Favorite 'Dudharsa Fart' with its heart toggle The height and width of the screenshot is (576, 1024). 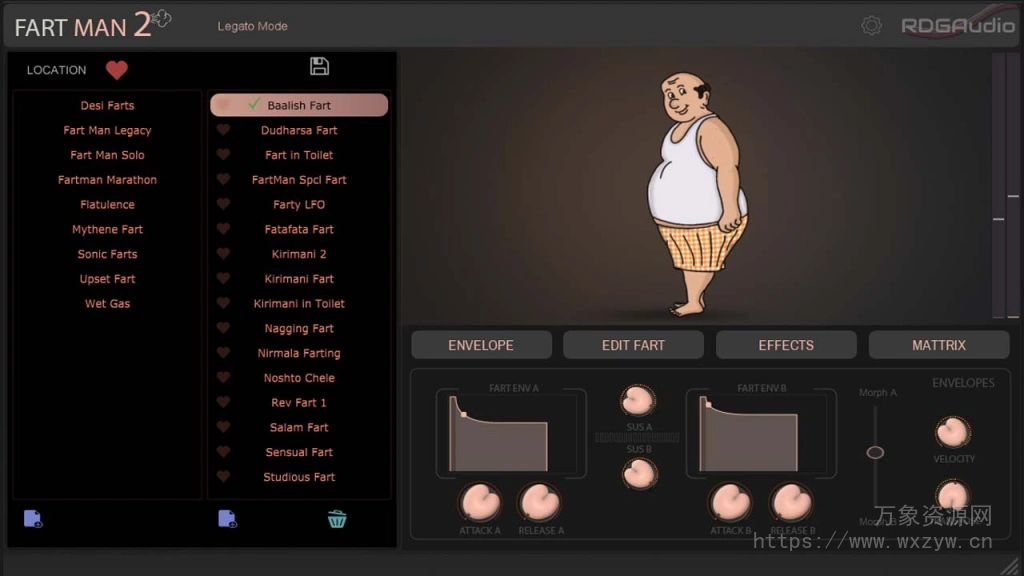click(223, 130)
